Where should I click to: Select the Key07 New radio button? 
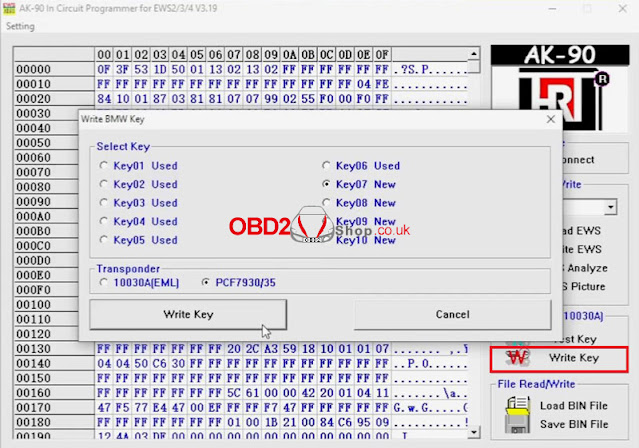326,184
